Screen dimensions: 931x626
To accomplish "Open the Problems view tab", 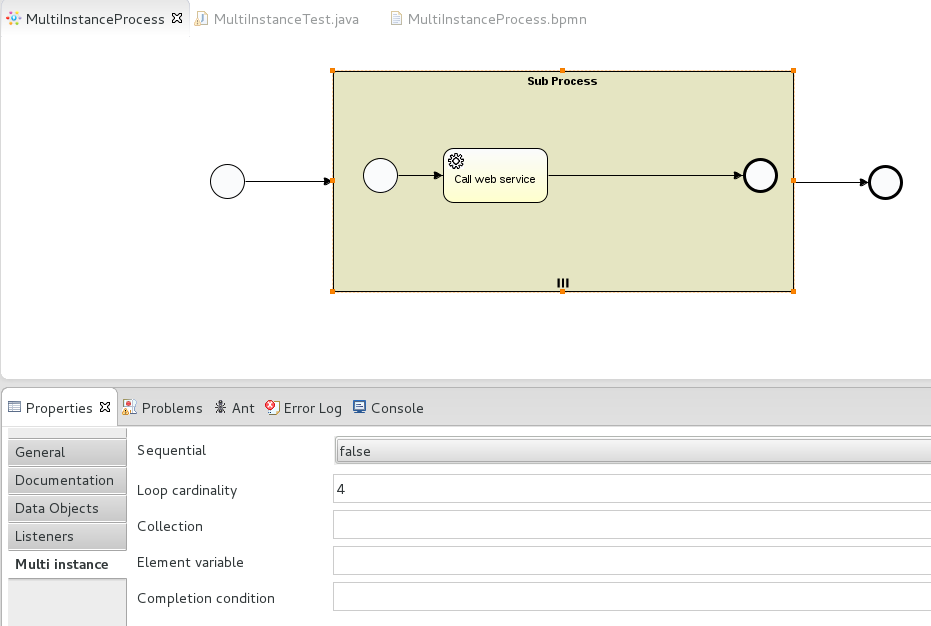I will click(x=171, y=408).
